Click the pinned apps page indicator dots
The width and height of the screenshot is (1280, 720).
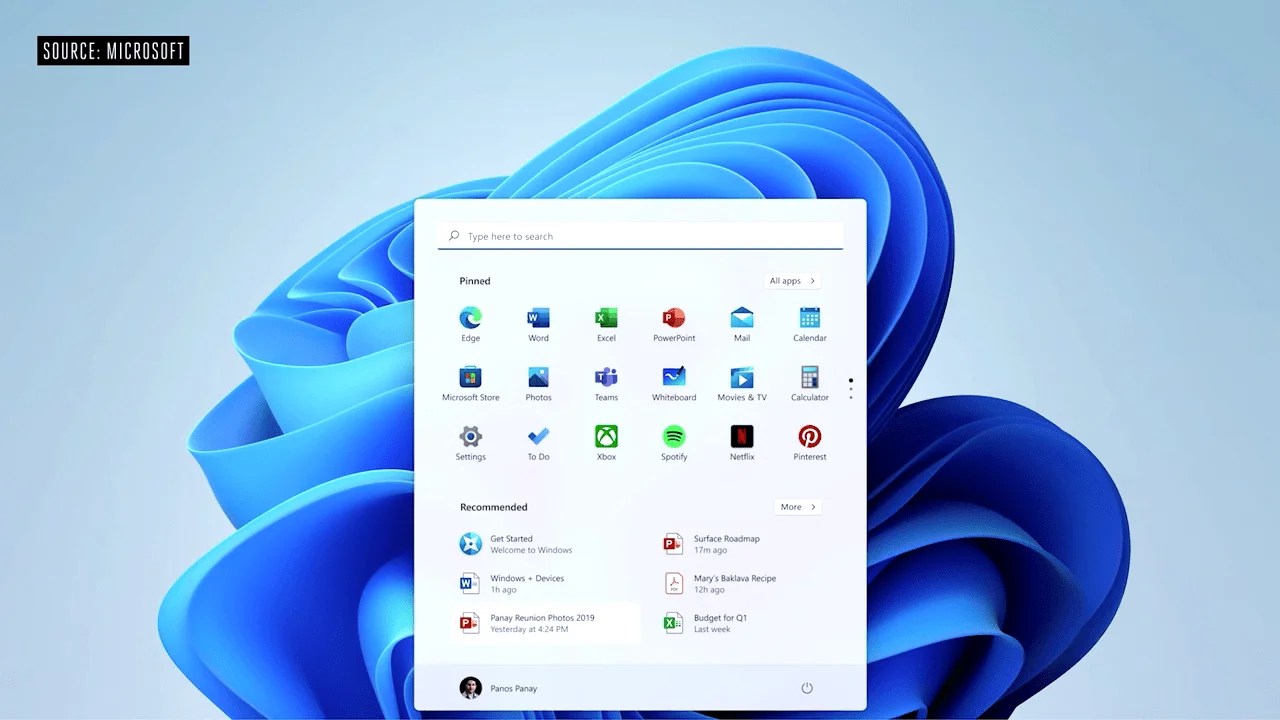pyautogui.click(x=851, y=389)
